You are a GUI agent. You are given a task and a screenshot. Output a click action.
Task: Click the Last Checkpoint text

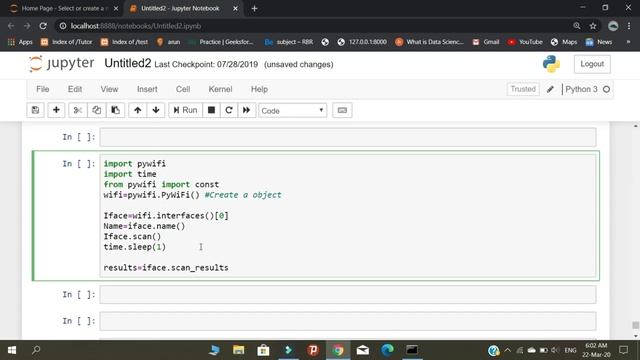tap(206, 64)
